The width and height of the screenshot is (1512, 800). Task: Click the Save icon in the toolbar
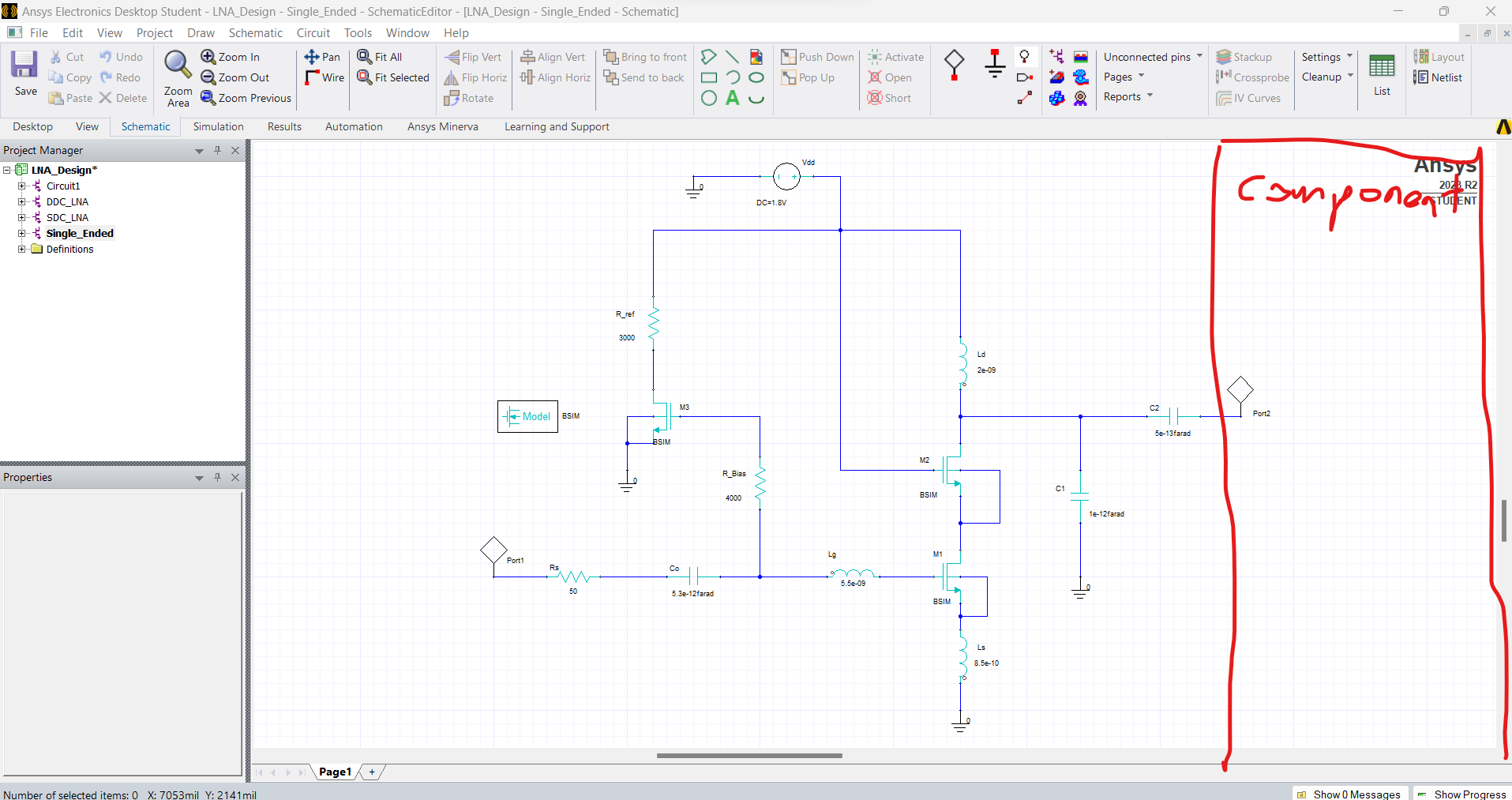[24, 73]
